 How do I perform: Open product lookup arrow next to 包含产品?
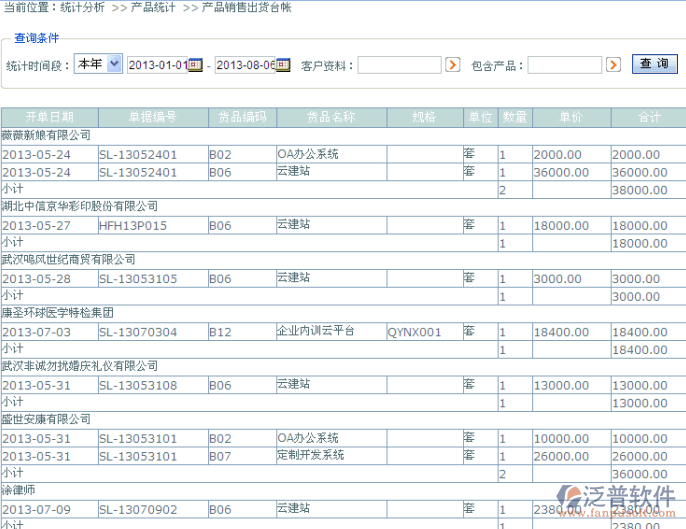point(613,65)
